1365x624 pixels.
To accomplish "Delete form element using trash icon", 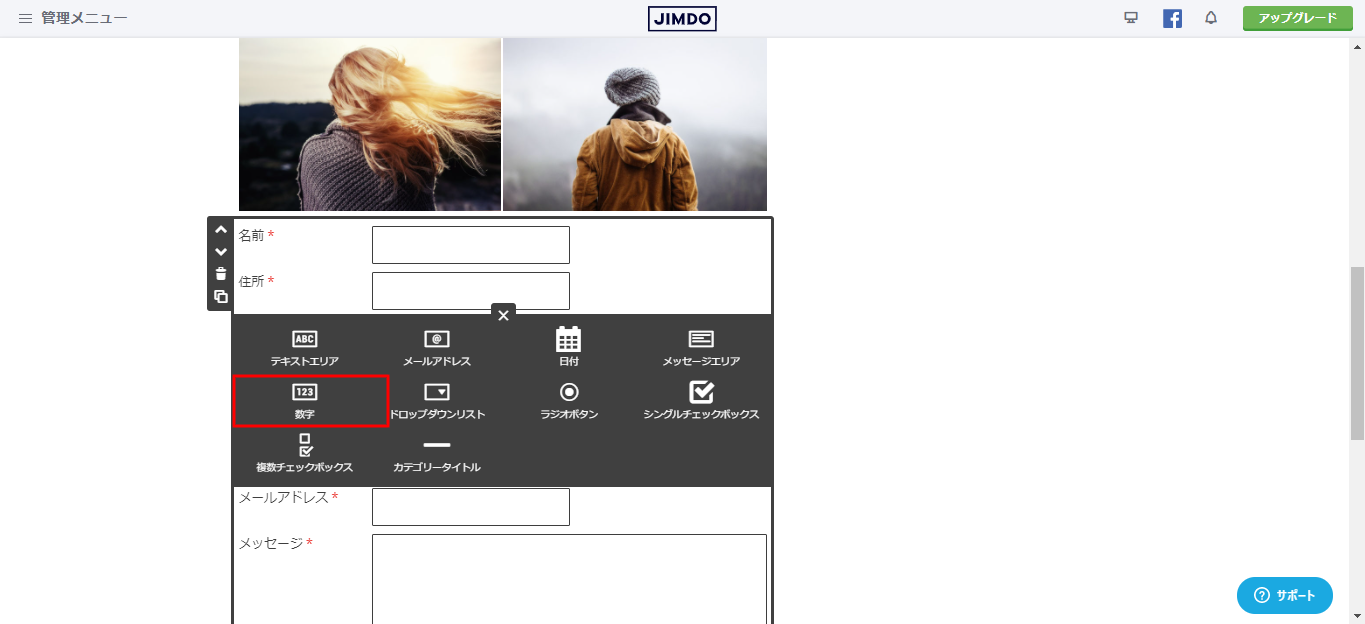I will 221,274.
